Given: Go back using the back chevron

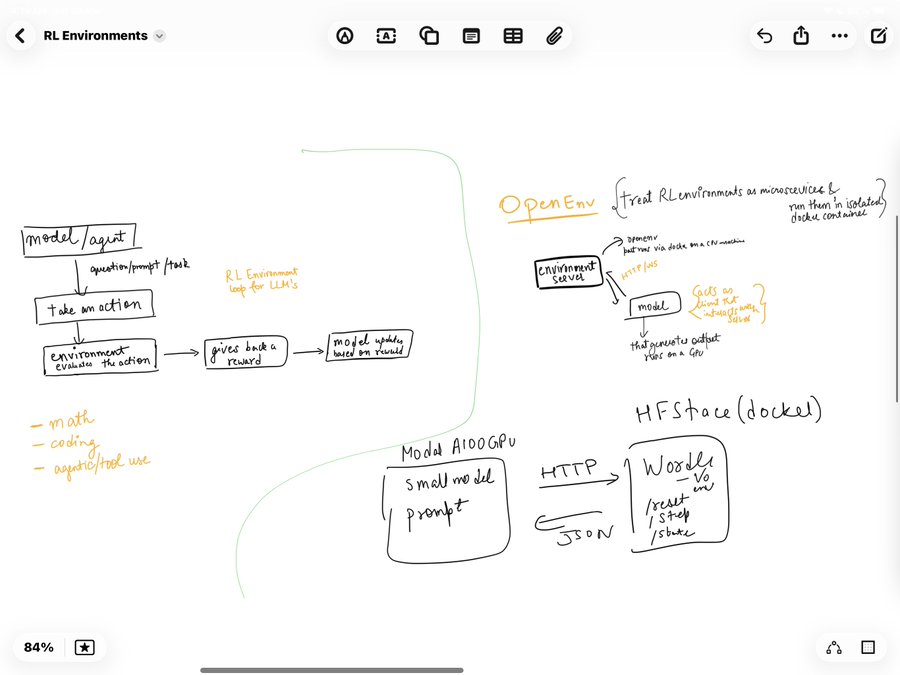Looking at the screenshot, I should (20, 36).
